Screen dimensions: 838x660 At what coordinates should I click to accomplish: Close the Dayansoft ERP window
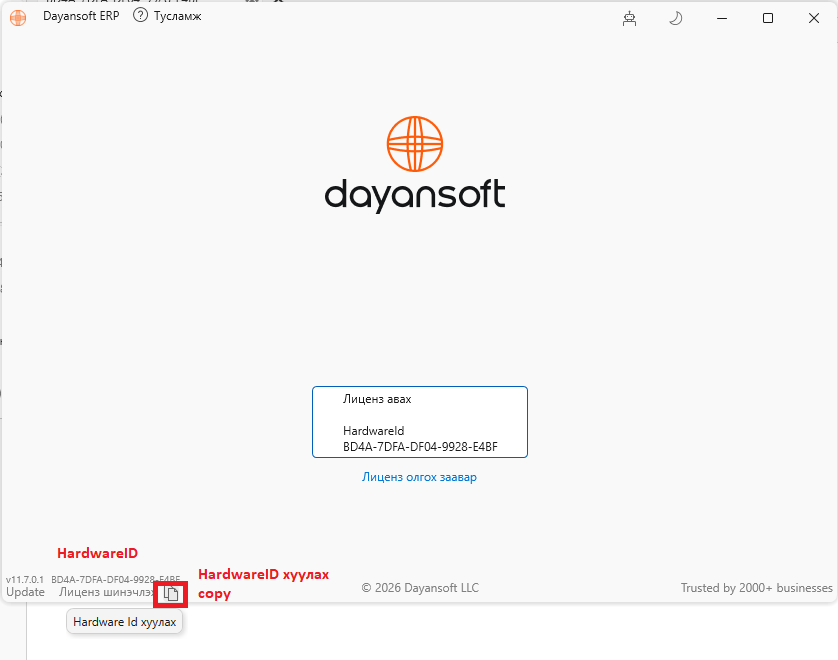pyautogui.click(x=814, y=18)
